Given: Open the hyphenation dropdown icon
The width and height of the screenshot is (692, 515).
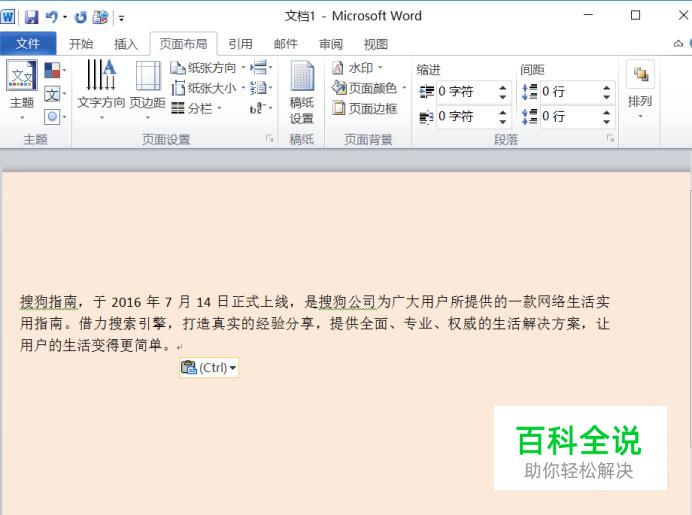Looking at the screenshot, I should [x=261, y=108].
